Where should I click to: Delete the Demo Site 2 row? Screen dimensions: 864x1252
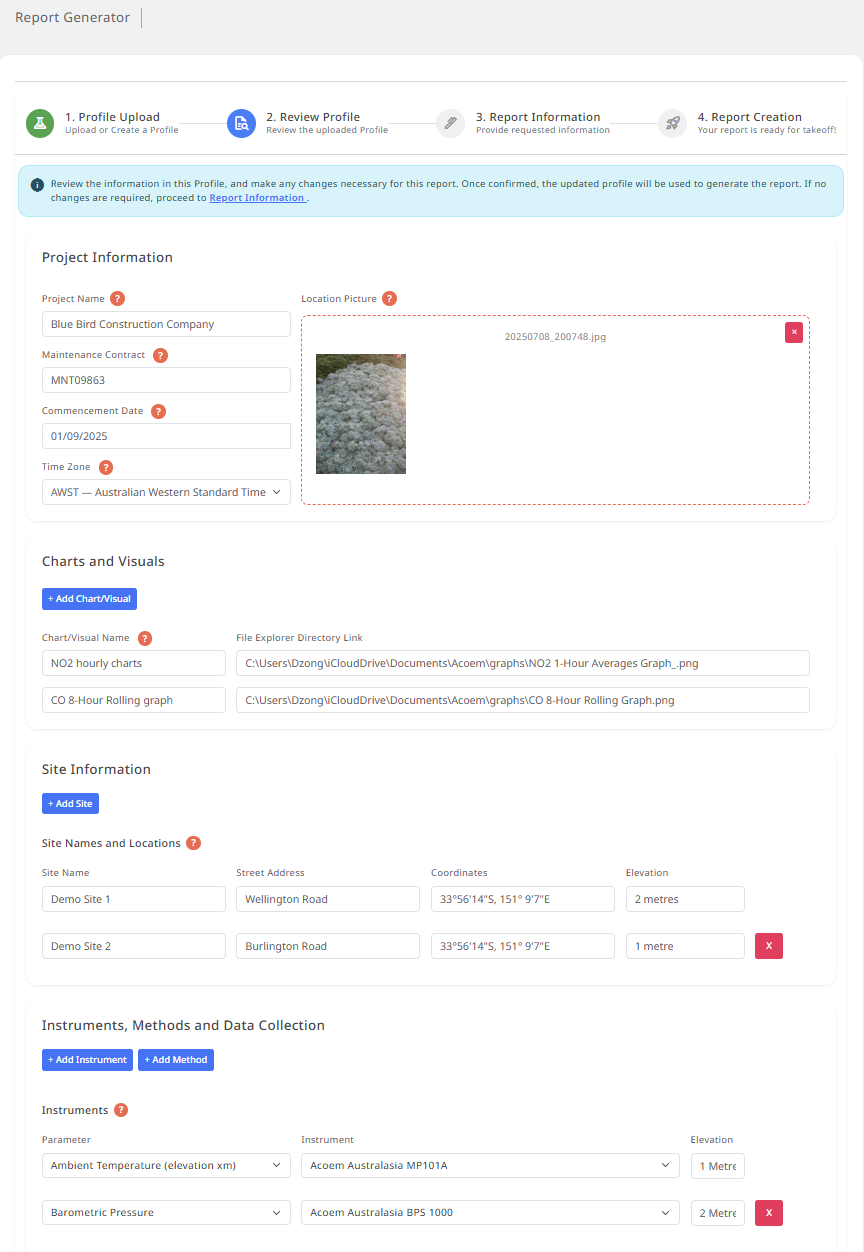768,946
